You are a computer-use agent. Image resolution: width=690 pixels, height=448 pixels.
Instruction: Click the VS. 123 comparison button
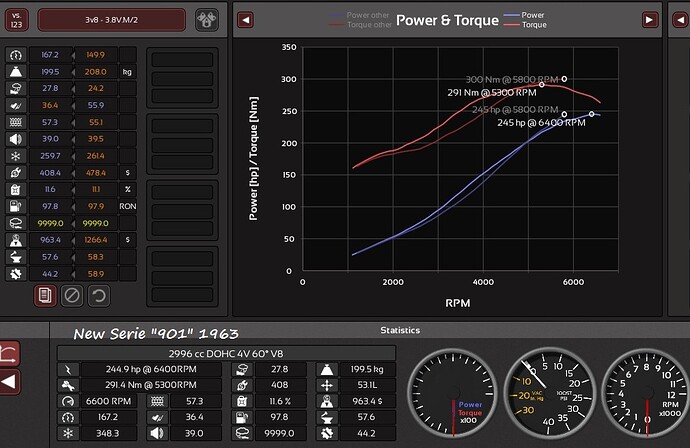pyautogui.click(x=15, y=19)
